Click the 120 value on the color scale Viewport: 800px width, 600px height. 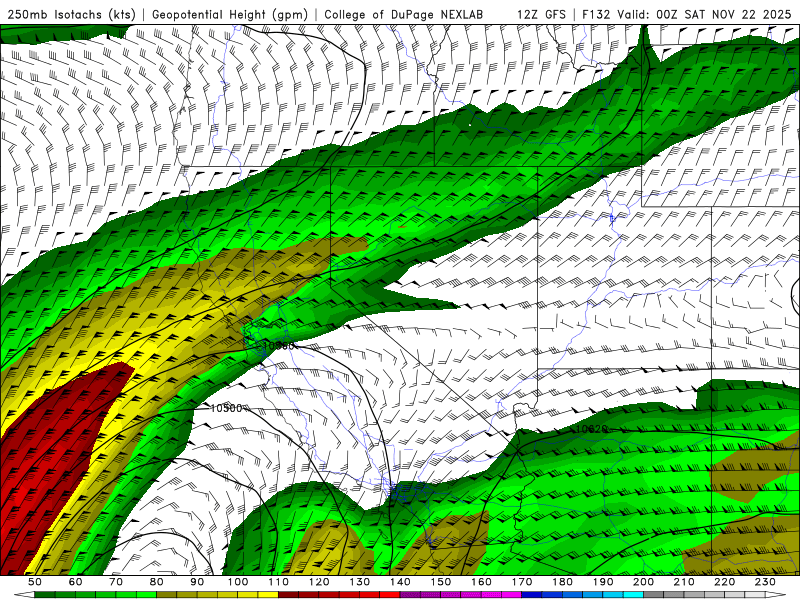pos(319,582)
